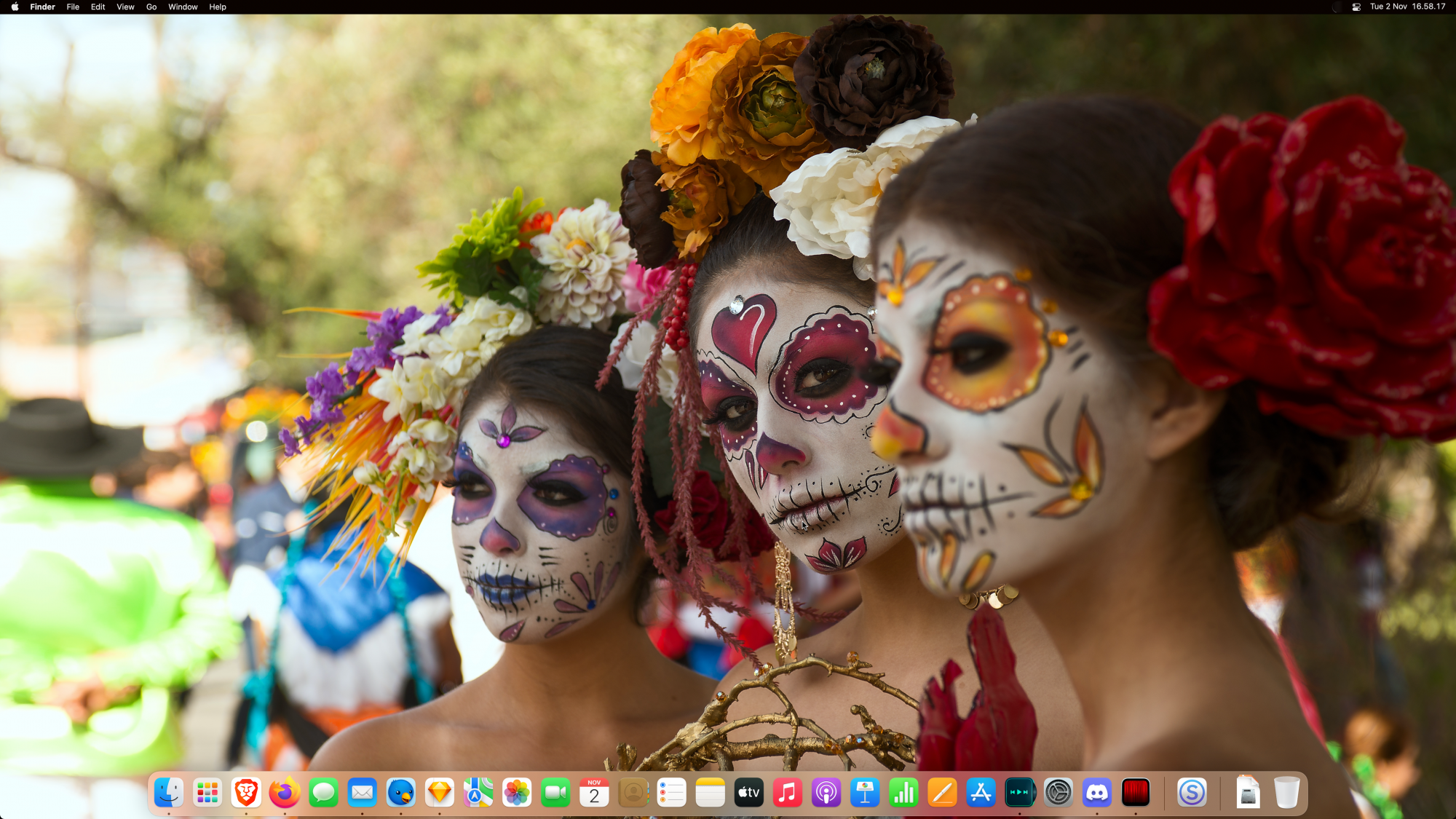Open Messages app in the dock

323,792
